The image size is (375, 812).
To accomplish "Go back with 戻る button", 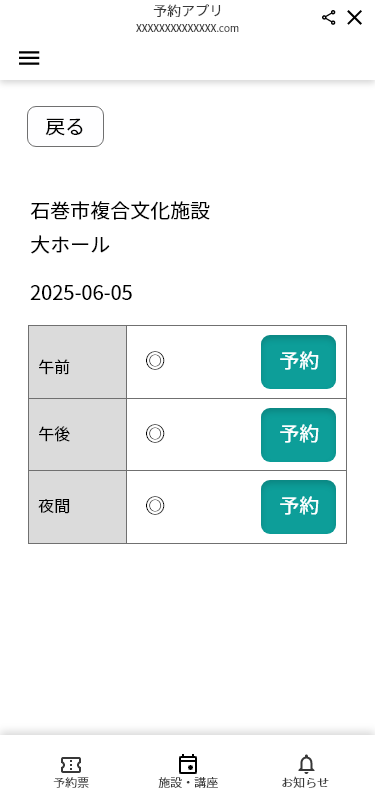I will (65, 127).
